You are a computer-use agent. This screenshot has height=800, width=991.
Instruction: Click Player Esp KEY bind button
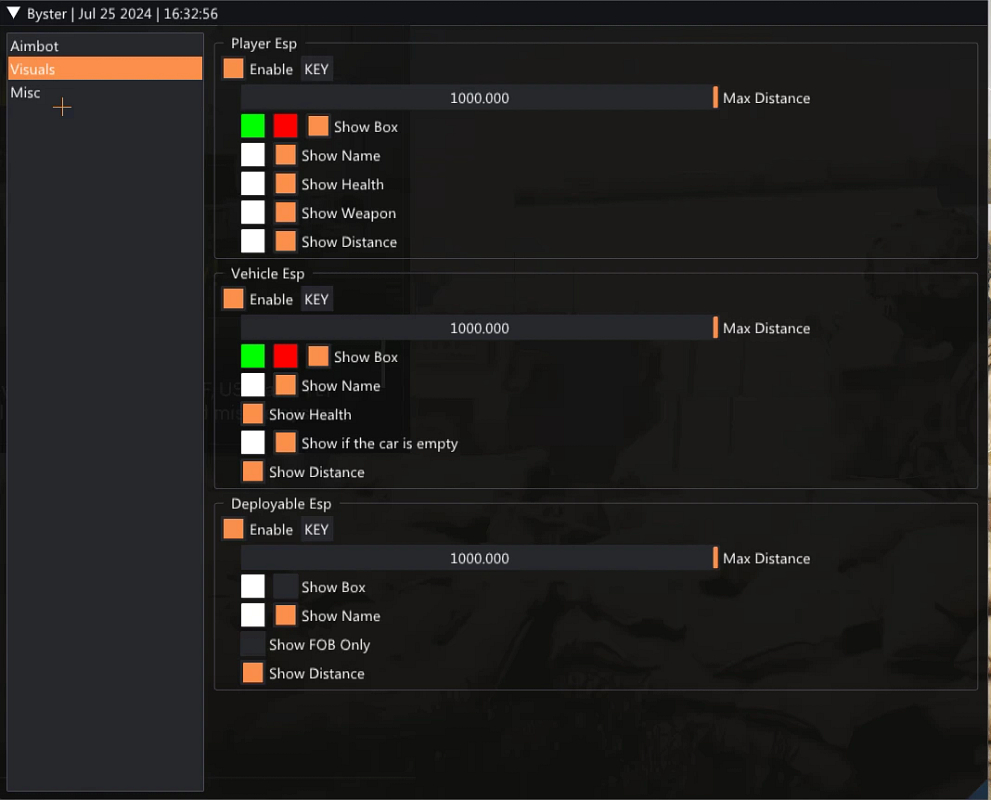pos(316,69)
